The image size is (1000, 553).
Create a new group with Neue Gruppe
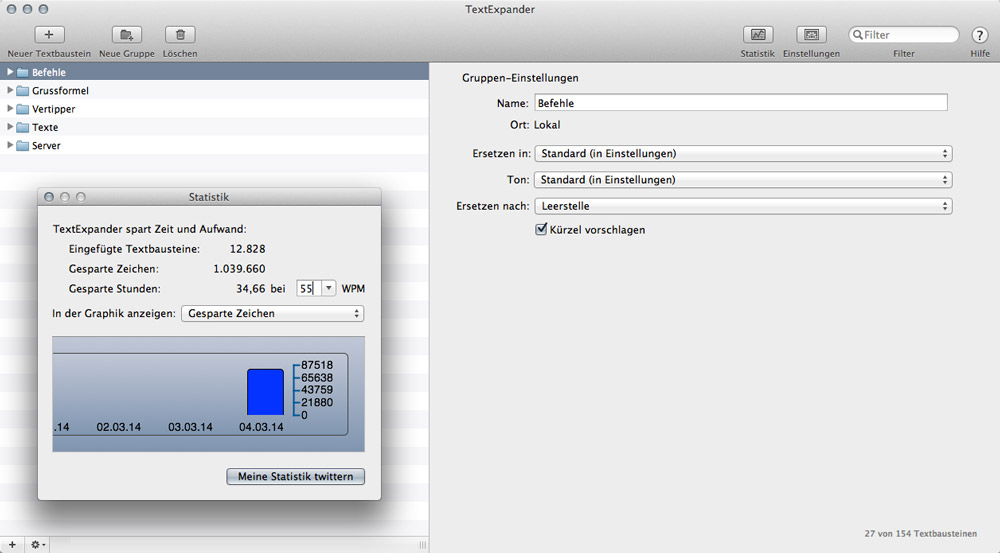click(126, 34)
